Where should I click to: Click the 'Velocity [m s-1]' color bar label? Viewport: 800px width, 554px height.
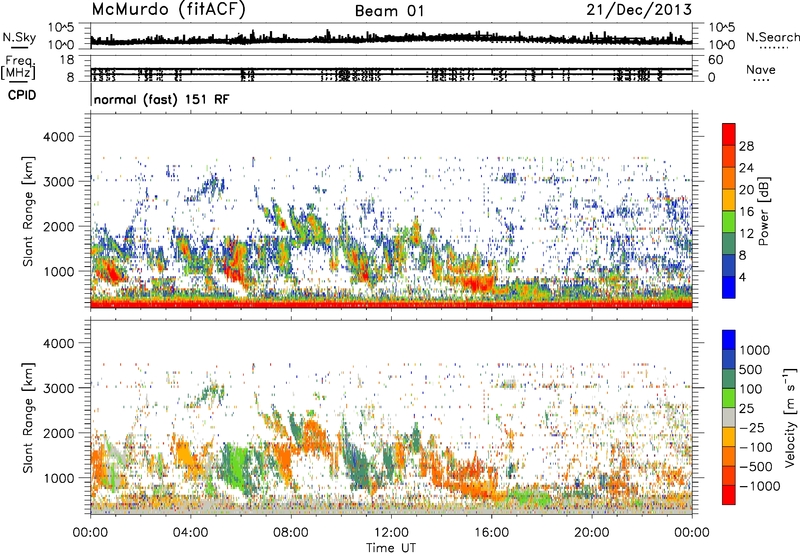point(790,417)
